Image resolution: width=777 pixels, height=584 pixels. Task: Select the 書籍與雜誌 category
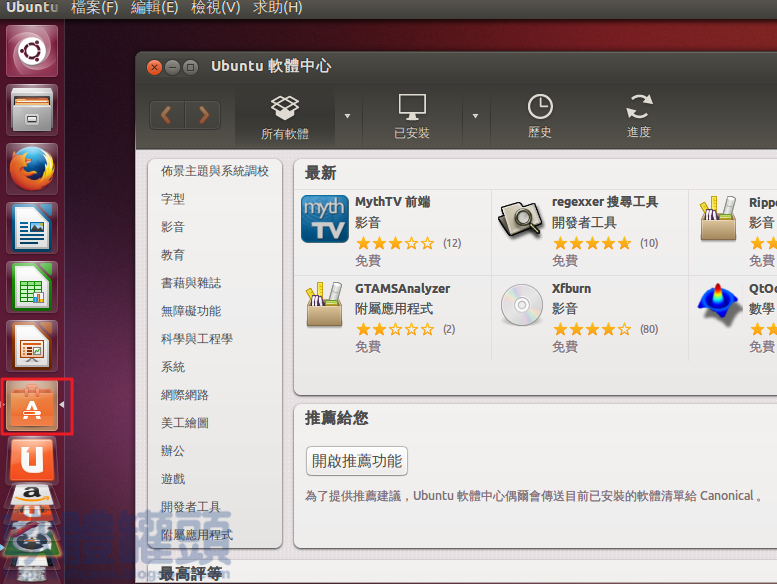tap(191, 283)
